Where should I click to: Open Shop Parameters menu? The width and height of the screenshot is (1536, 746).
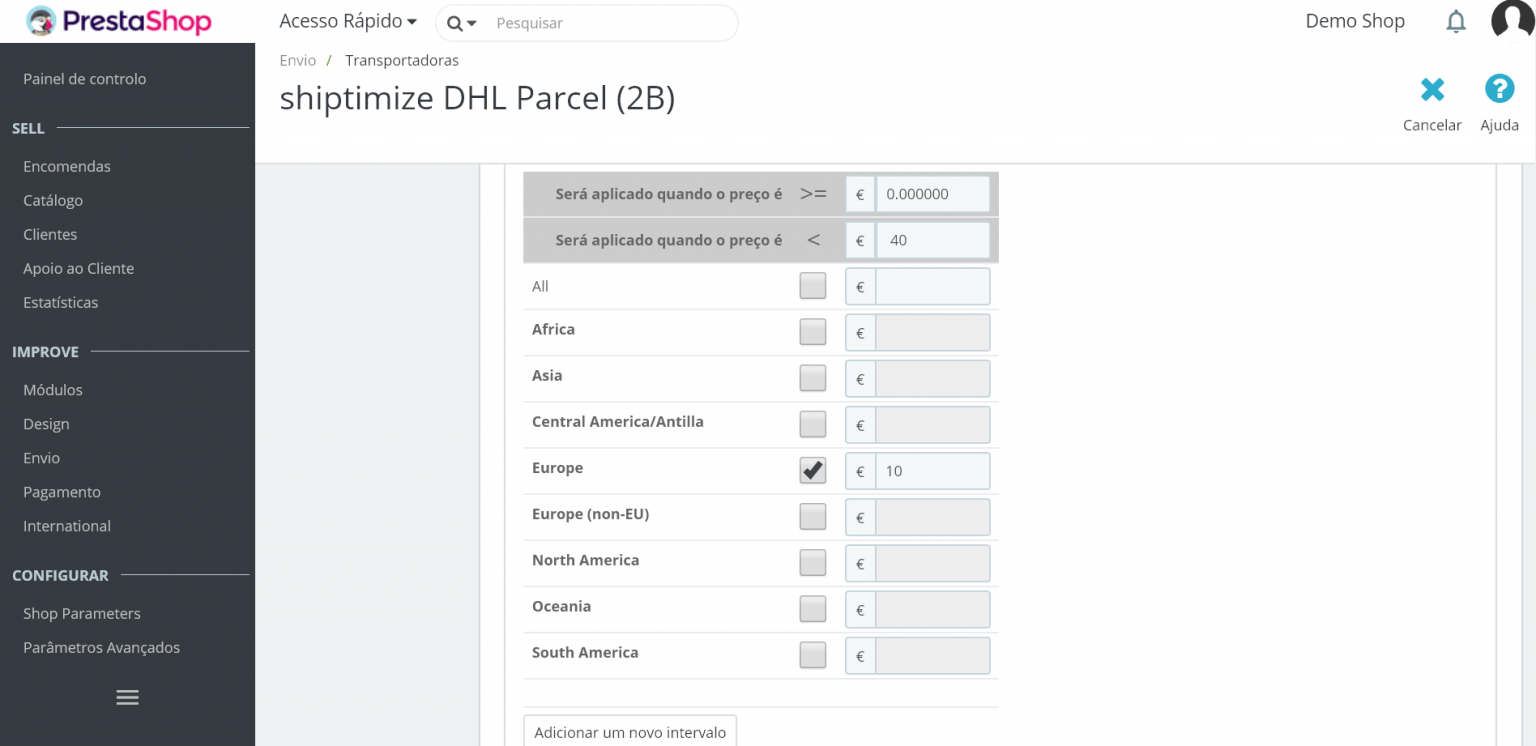[x=82, y=614]
